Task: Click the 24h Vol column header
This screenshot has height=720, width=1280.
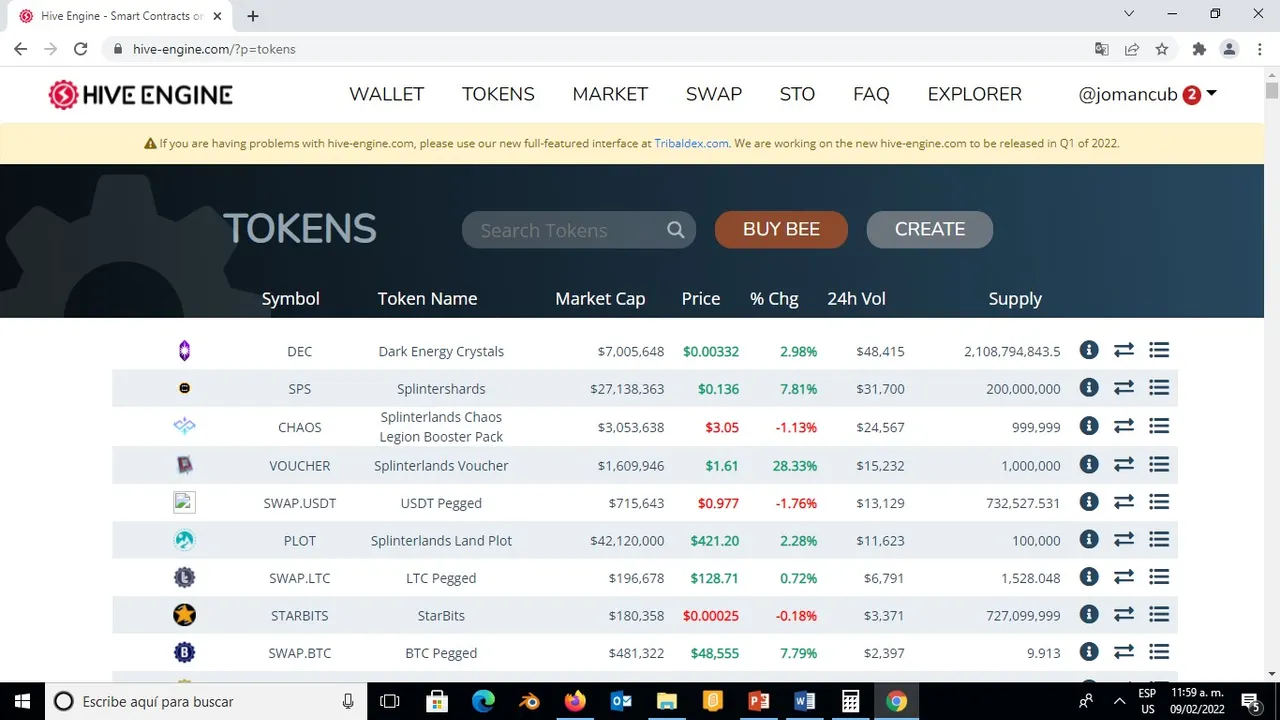Action: tap(856, 298)
